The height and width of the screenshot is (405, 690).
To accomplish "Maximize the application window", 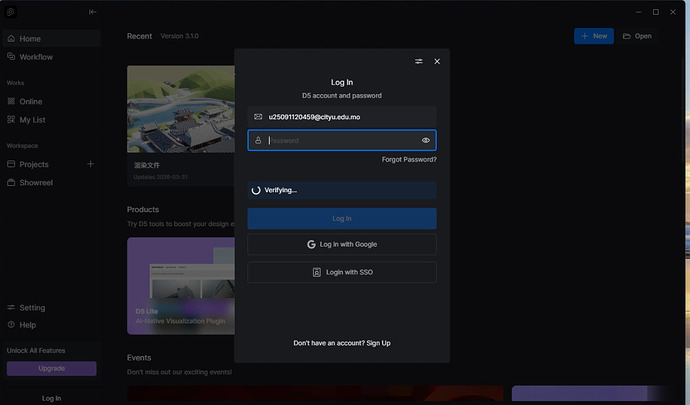I will (x=656, y=12).
